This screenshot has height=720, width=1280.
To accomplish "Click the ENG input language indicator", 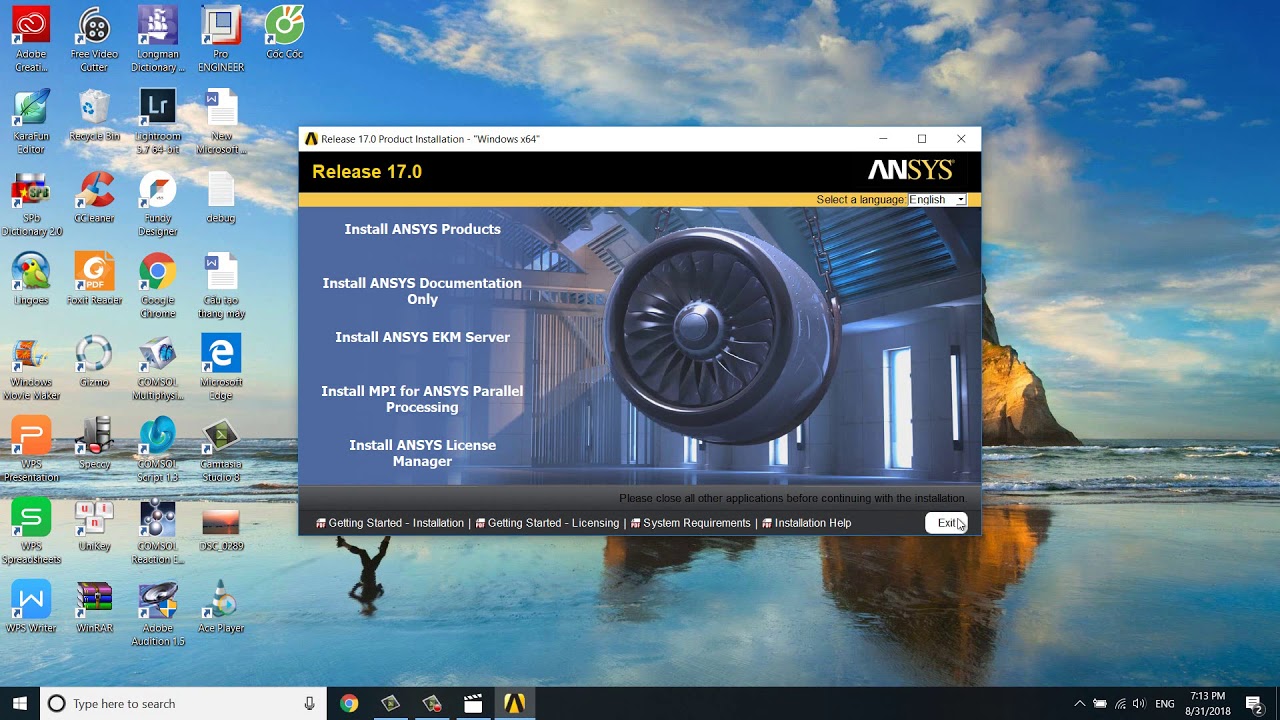I will coord(1165,704).
